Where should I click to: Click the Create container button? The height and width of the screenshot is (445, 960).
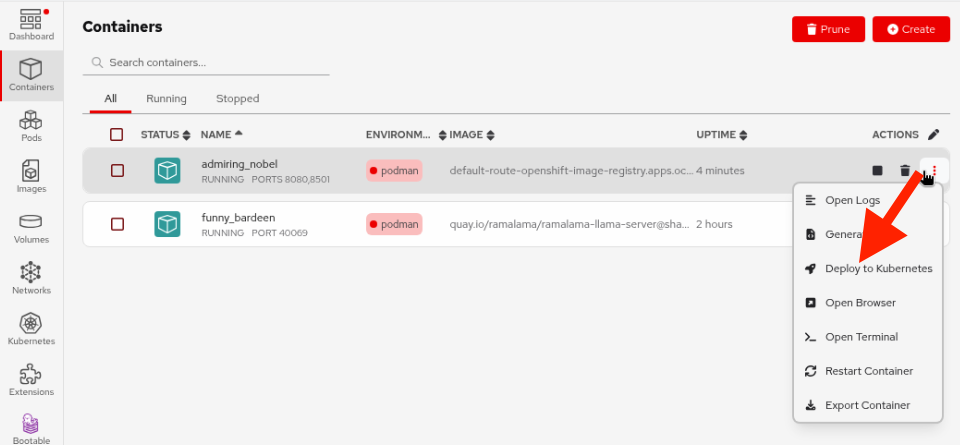[x=910, y=29]
